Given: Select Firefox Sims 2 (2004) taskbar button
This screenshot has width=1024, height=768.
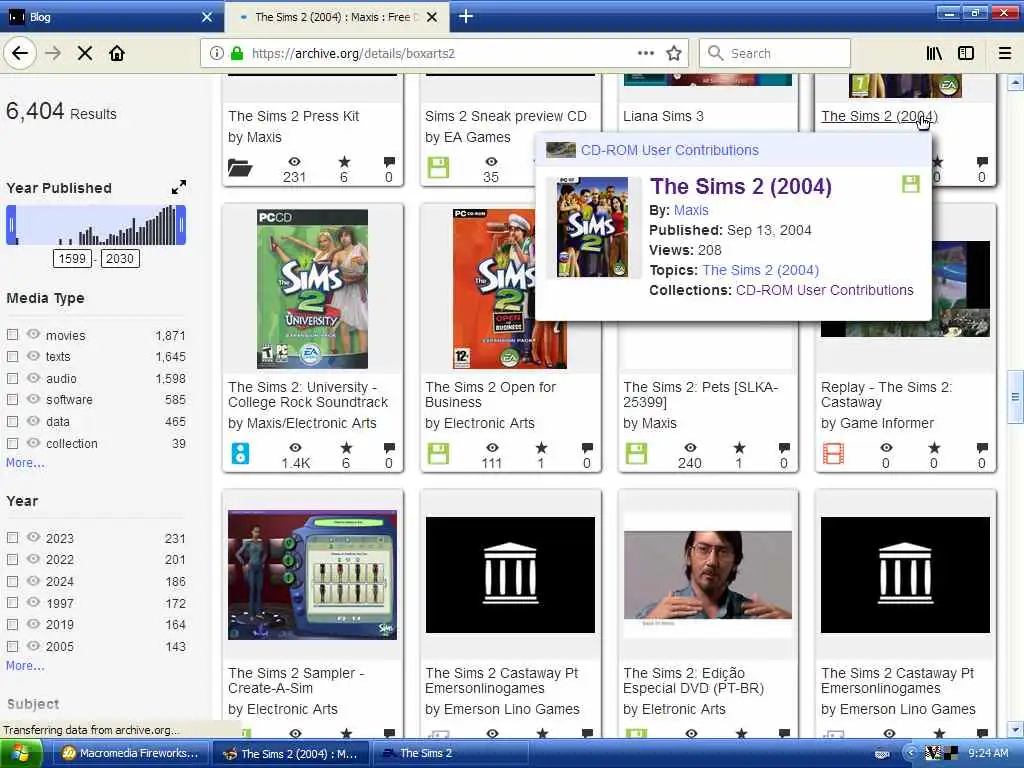Looking at the screenshot, I should (x=291, y=754).
